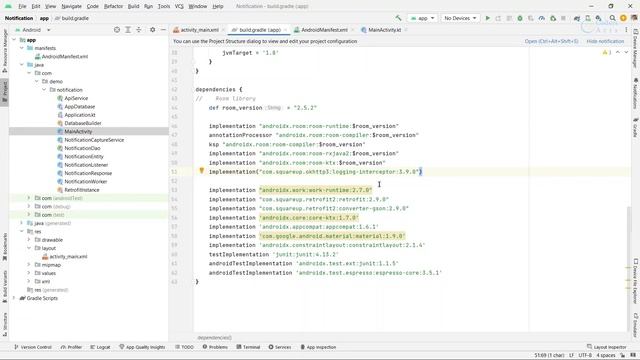
Task: Toggle the Problems tool window
Action: pyautogui.click(x=215, y=347)
